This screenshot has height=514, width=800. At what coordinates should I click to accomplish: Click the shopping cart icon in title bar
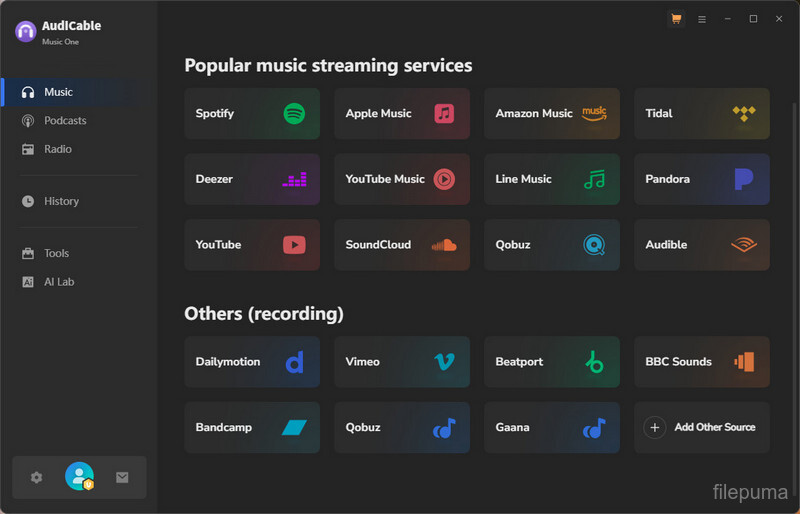point(676,19)
